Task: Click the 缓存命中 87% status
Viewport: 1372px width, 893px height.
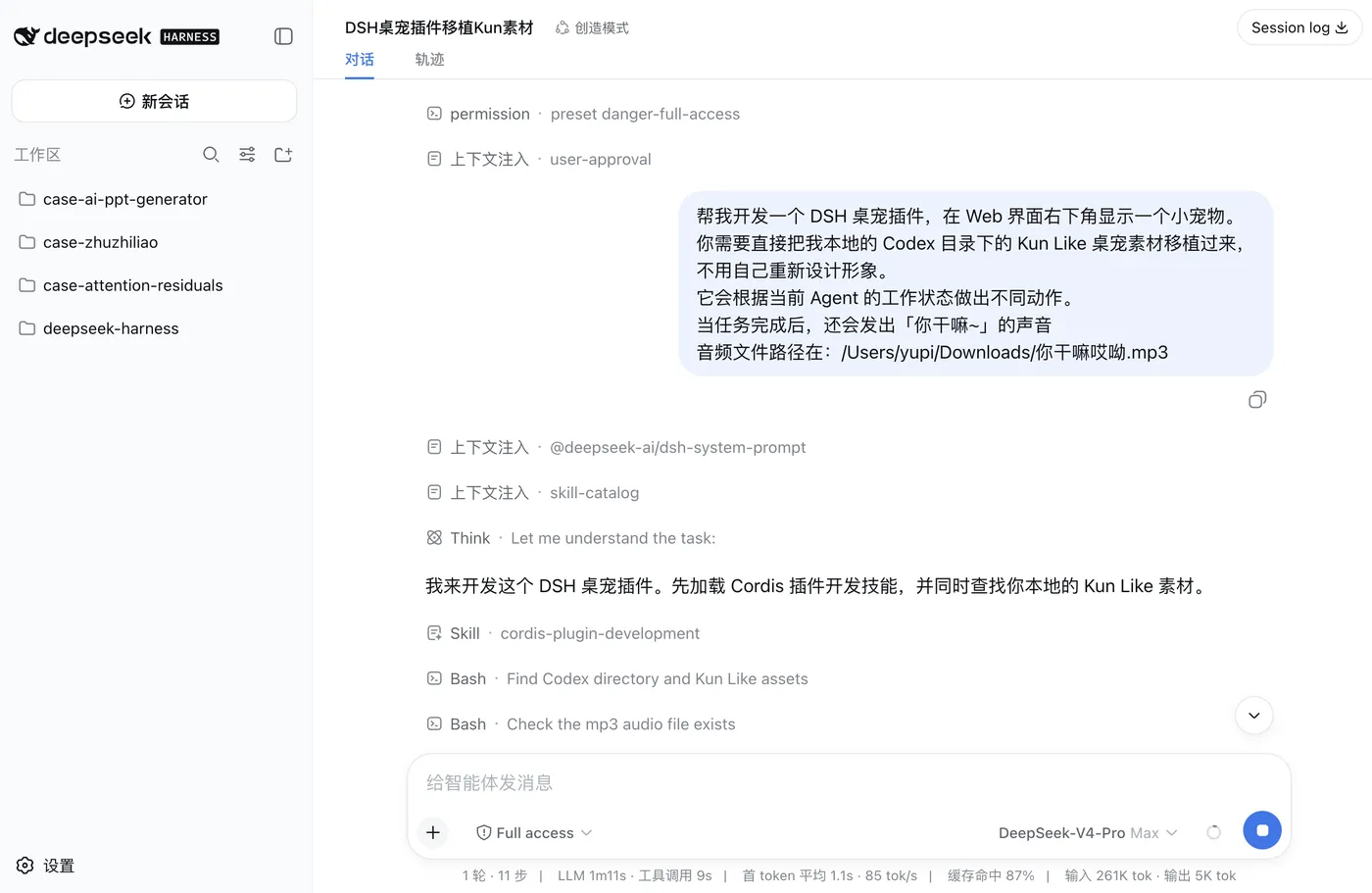Action: [991, 875]
